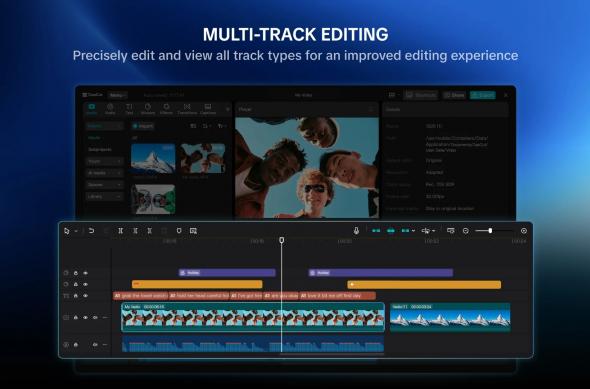Click the microphone record voiceover icon

tap(356, 231)
